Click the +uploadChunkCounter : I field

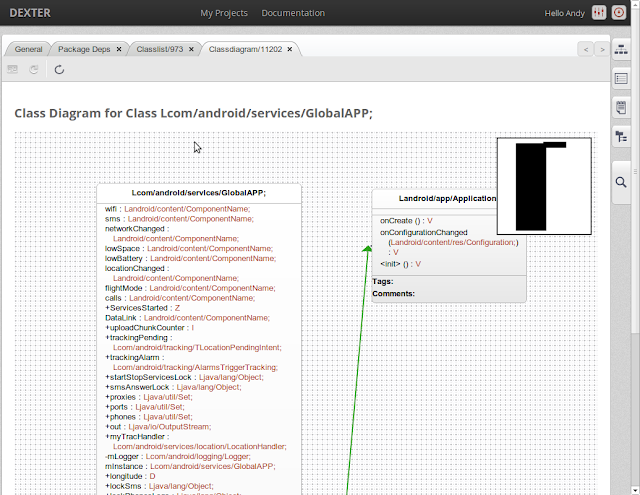tap(149, 328)
